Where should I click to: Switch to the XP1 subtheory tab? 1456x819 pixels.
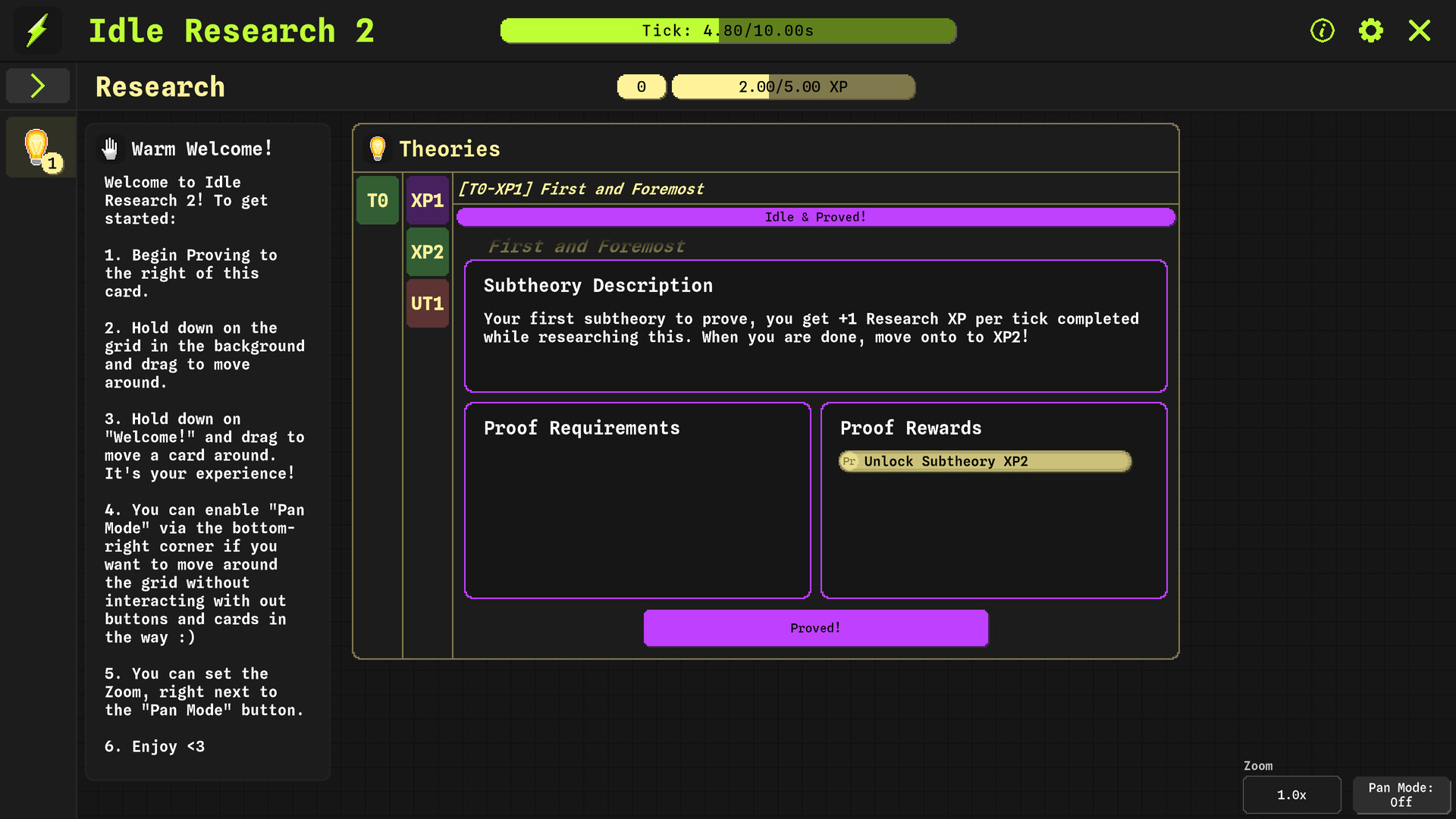[427, 200]
